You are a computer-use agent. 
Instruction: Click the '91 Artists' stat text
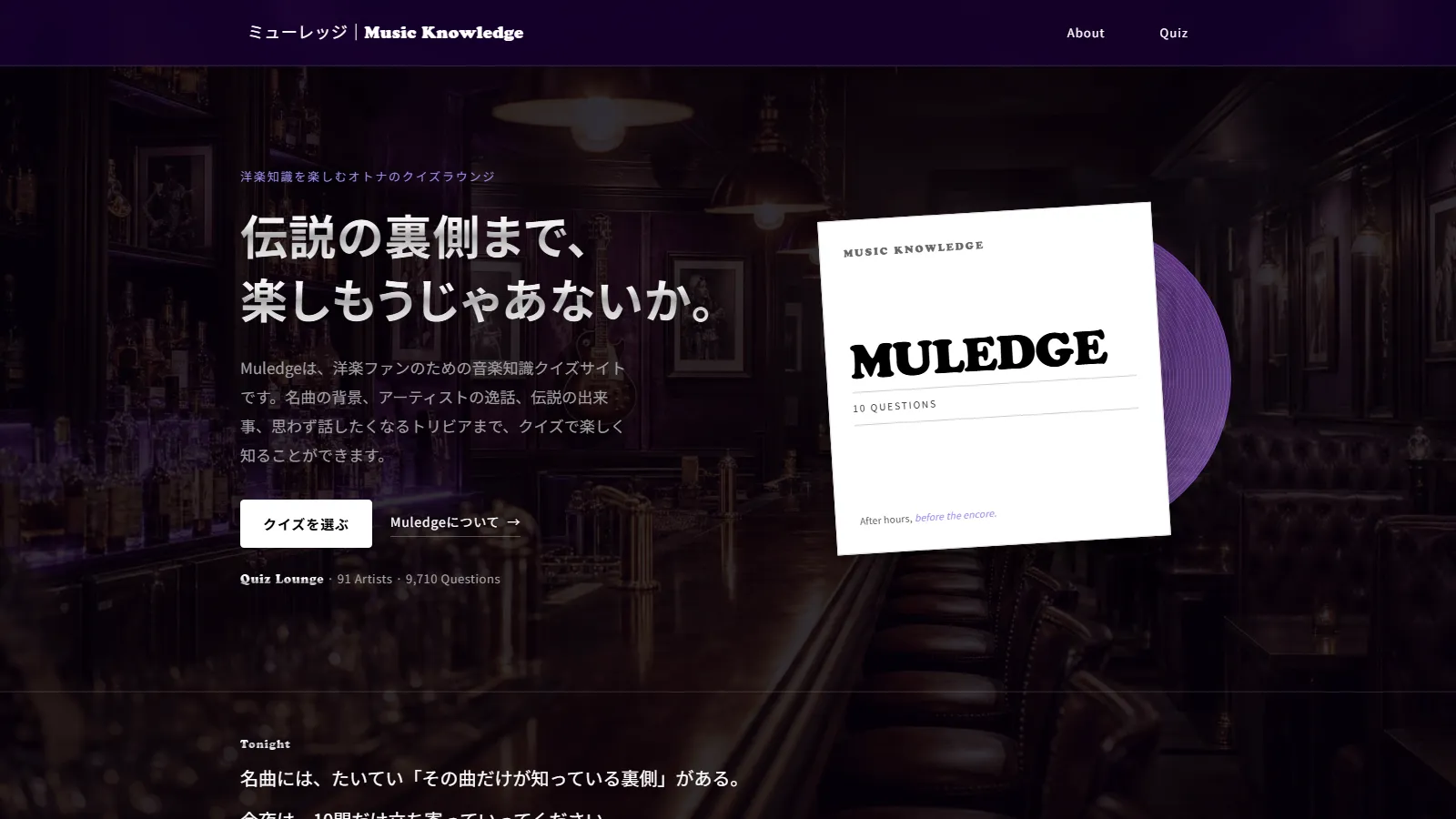(364, 579)
